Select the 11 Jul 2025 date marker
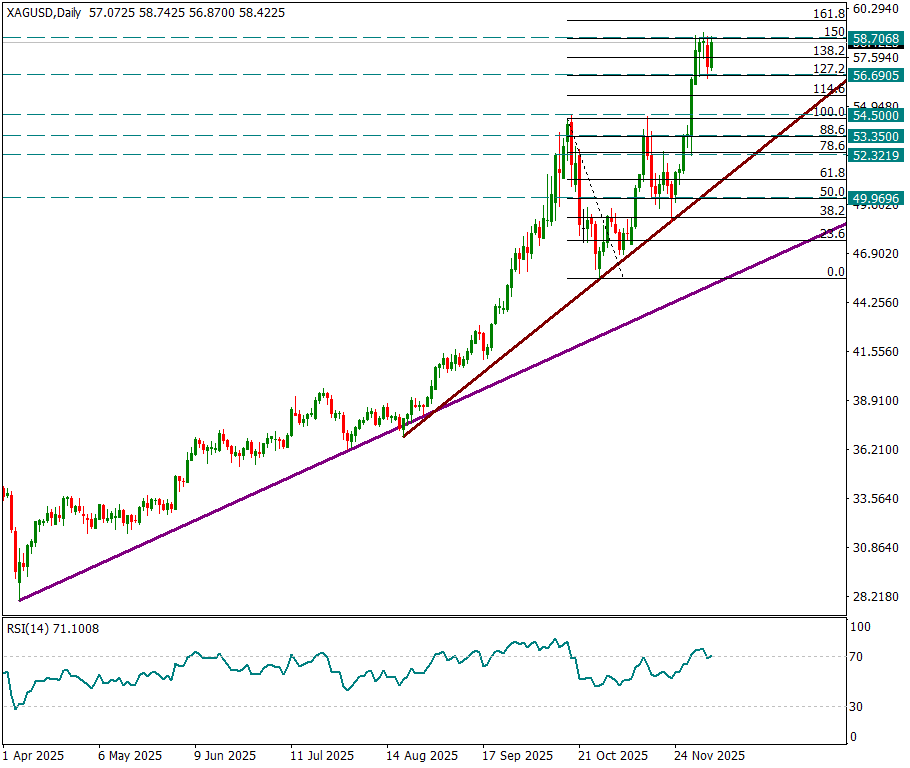This screenshot has height=768, width=910. point(322,755)
